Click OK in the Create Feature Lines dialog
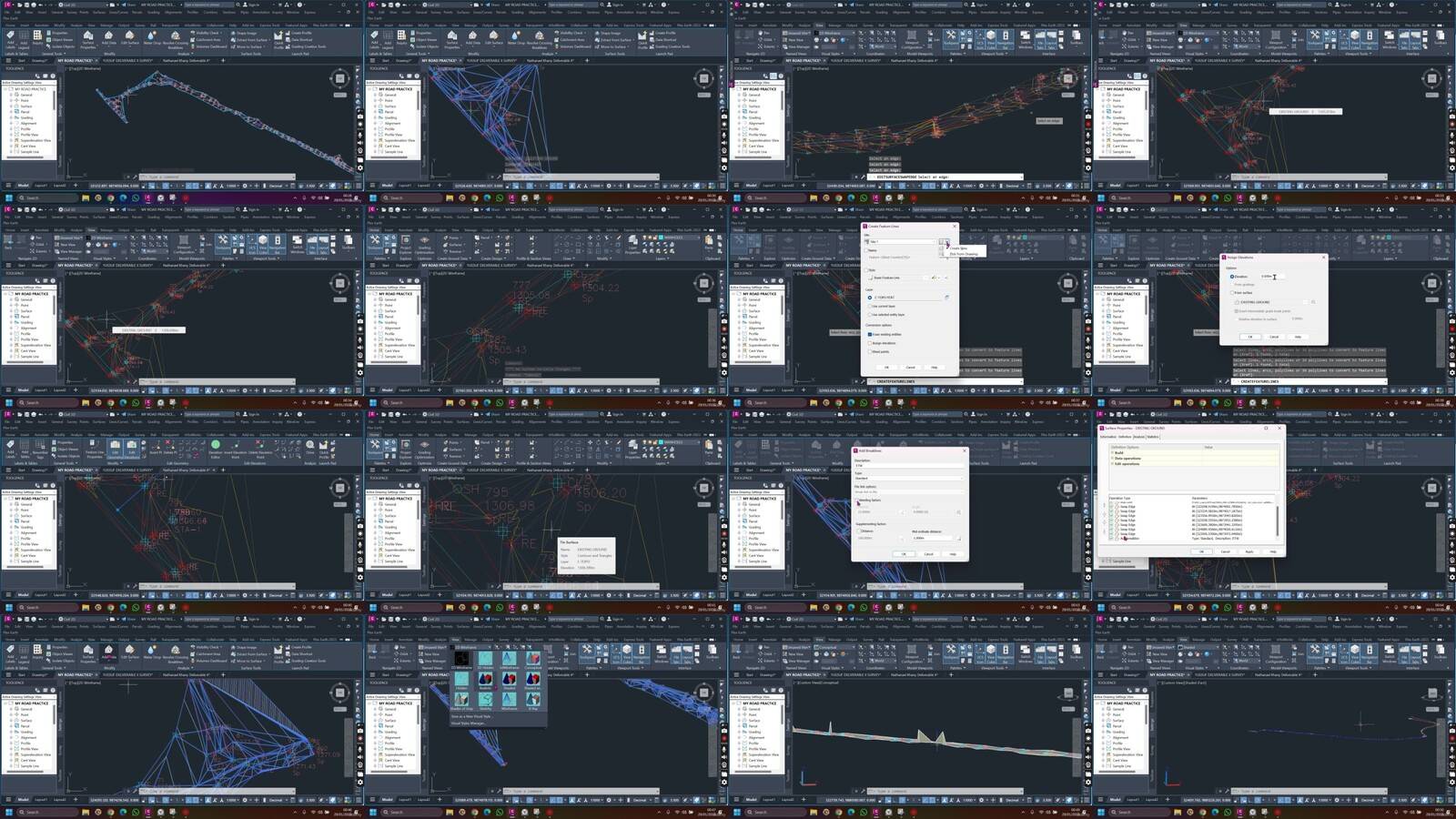Image resolution: width=1456 pixels, height=819 pixels. click(886, 368)
